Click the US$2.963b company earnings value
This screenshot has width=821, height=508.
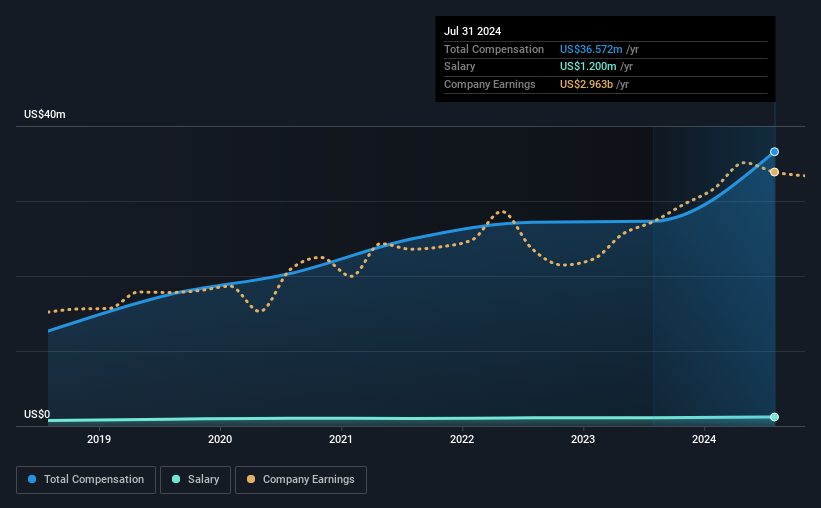tap(586, 84)
